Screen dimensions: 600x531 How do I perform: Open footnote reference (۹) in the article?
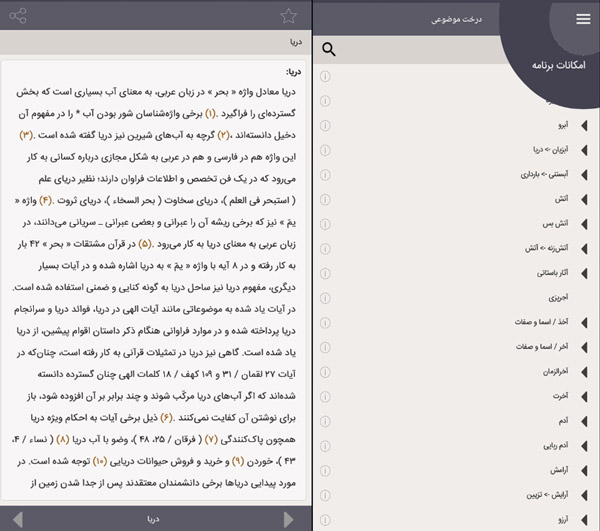pyautogui.click(x=238, y=461)
